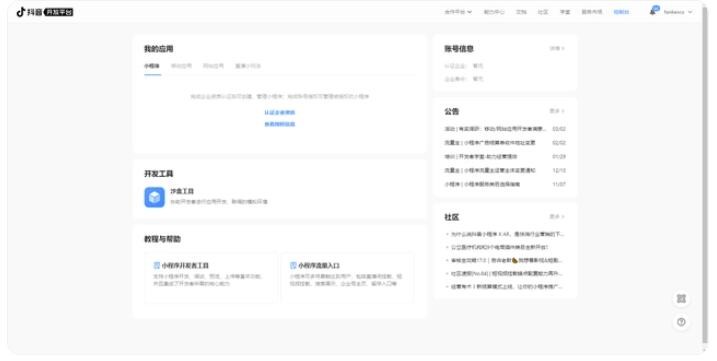The image size is (717, 361).
Task: Open the notification bell icon
Action: (653, 11)
